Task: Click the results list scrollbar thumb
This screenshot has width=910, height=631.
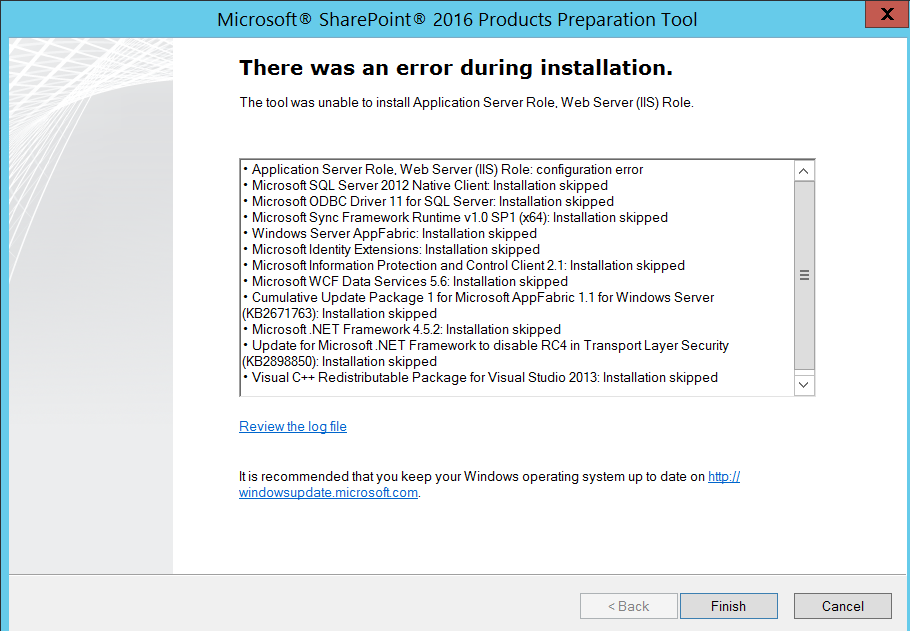Action: coord(804,275)
